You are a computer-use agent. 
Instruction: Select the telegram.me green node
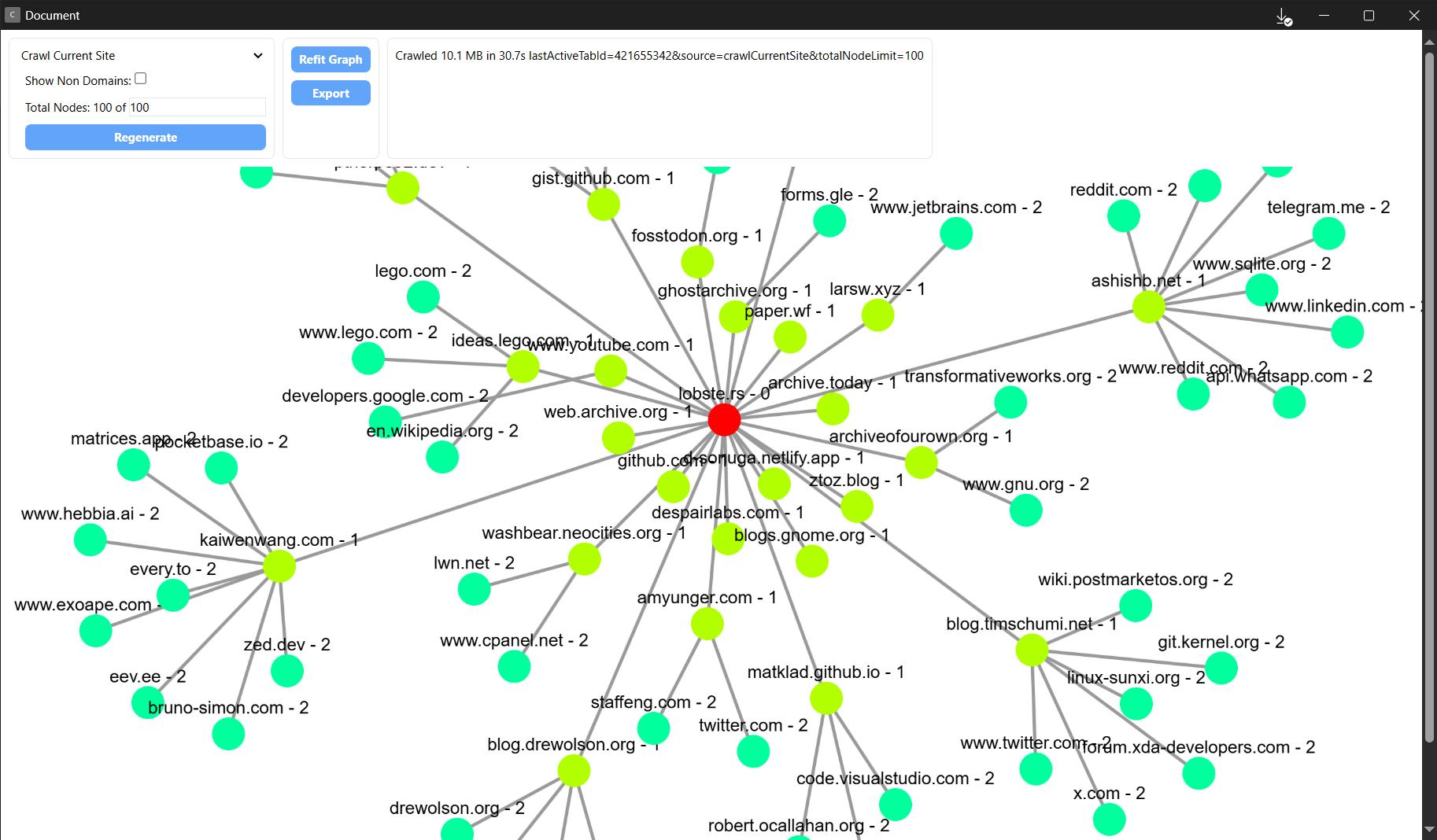(x=1329, y=234)
